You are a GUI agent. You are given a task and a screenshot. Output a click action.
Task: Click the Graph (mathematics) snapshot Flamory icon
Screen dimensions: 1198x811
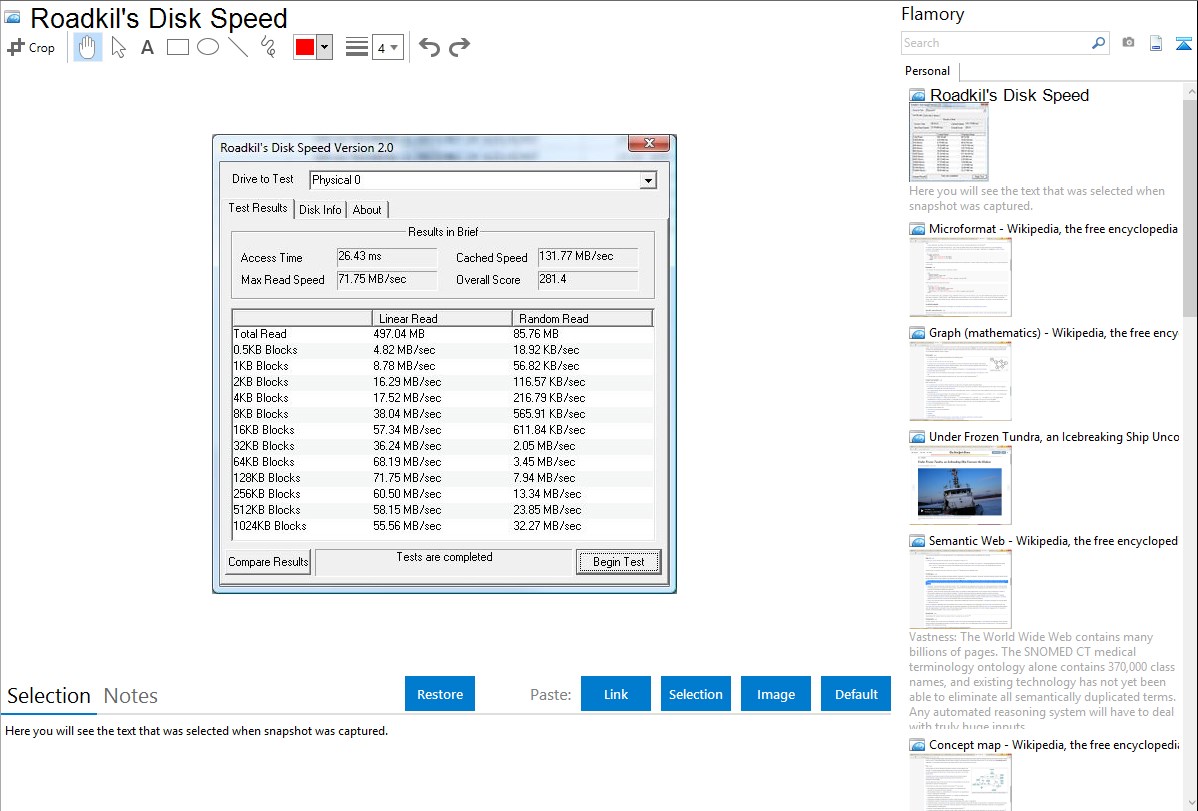tap(917, 333)
